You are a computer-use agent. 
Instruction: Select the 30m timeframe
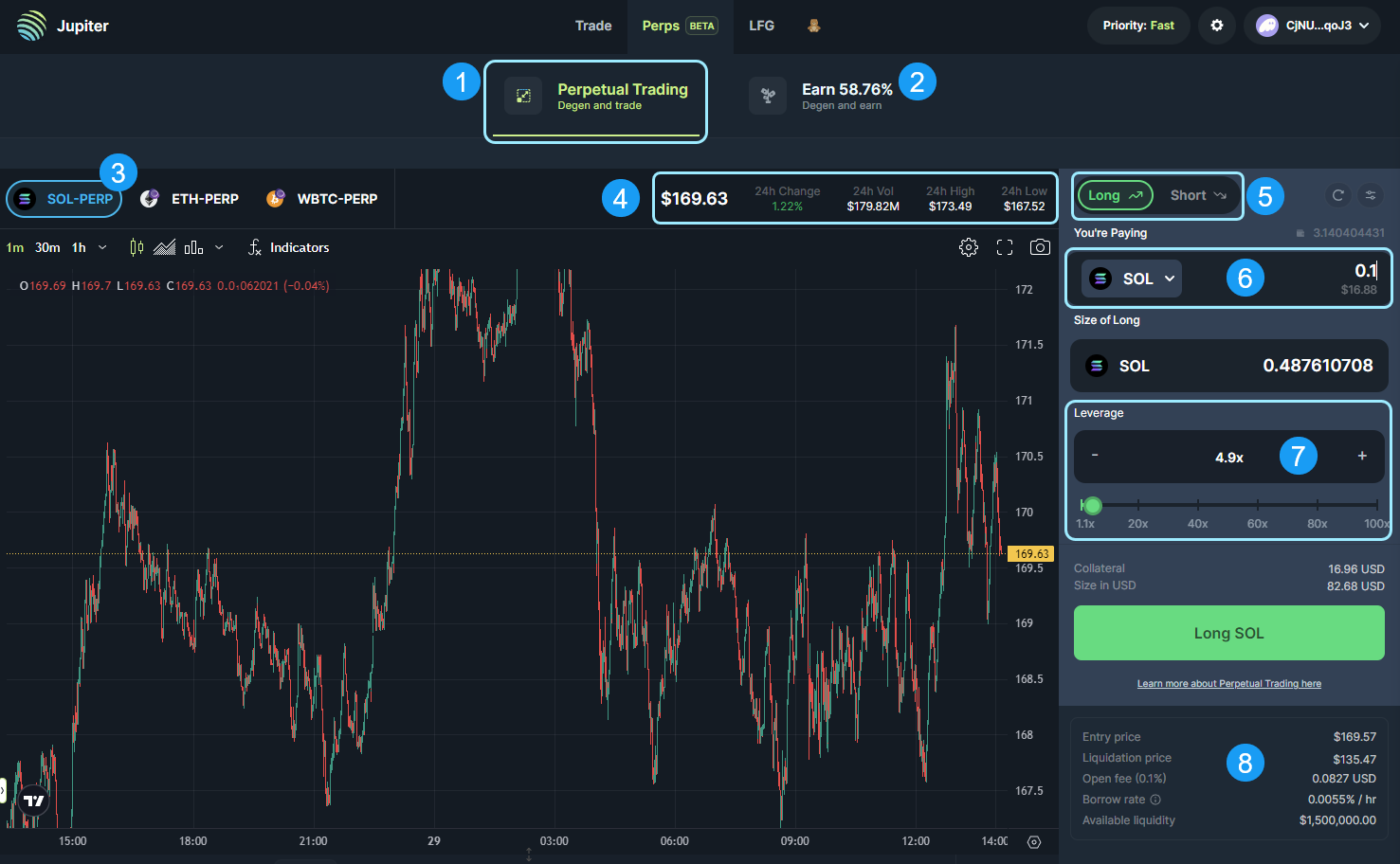coord(47,247)
